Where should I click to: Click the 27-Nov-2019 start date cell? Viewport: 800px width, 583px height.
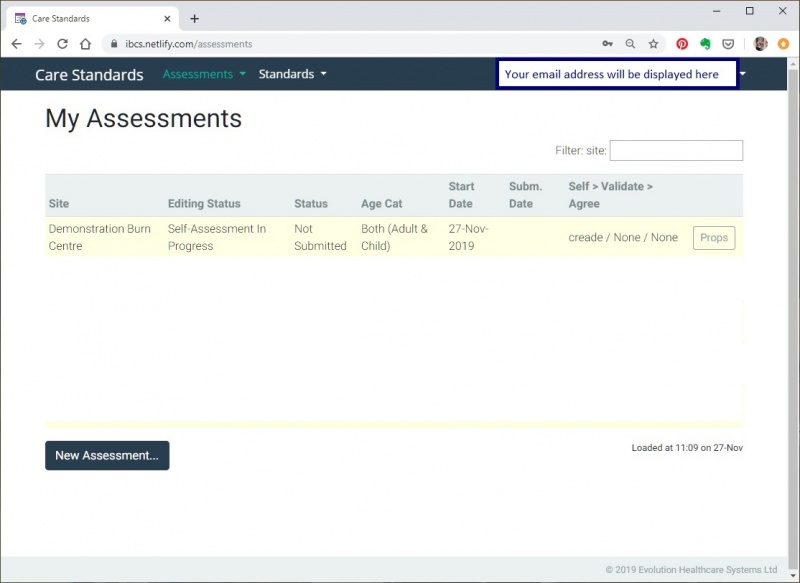tap(468, 237)
